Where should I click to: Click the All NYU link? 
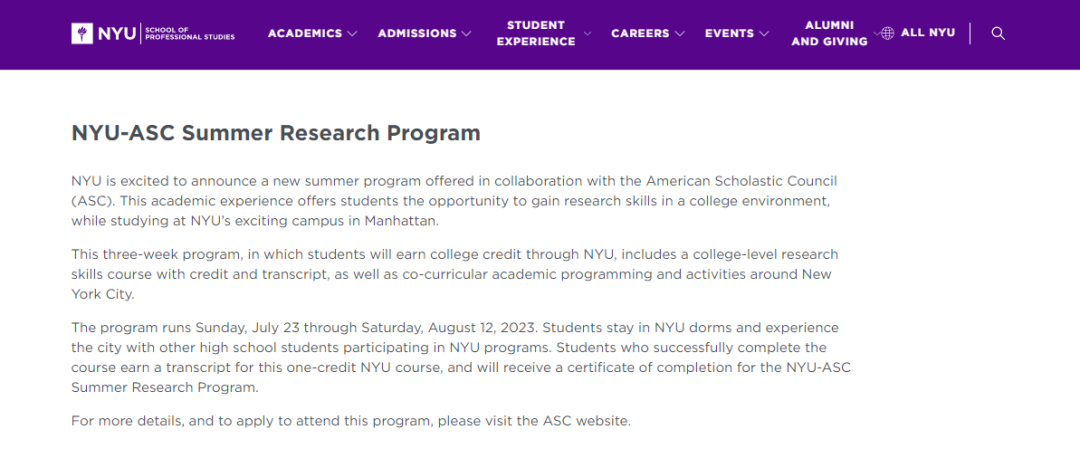[927, 33]
